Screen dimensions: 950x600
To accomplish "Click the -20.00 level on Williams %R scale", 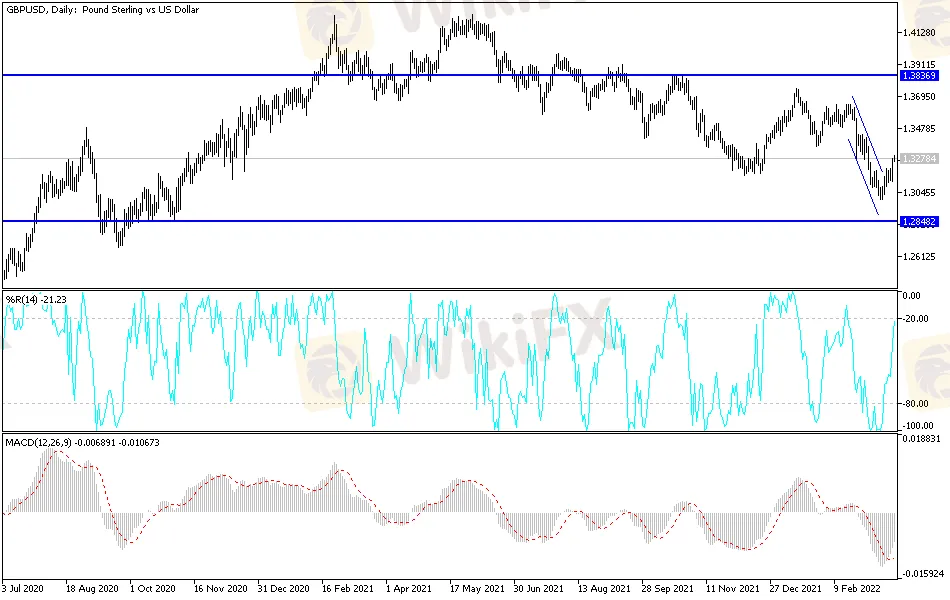I will [915, 319].
